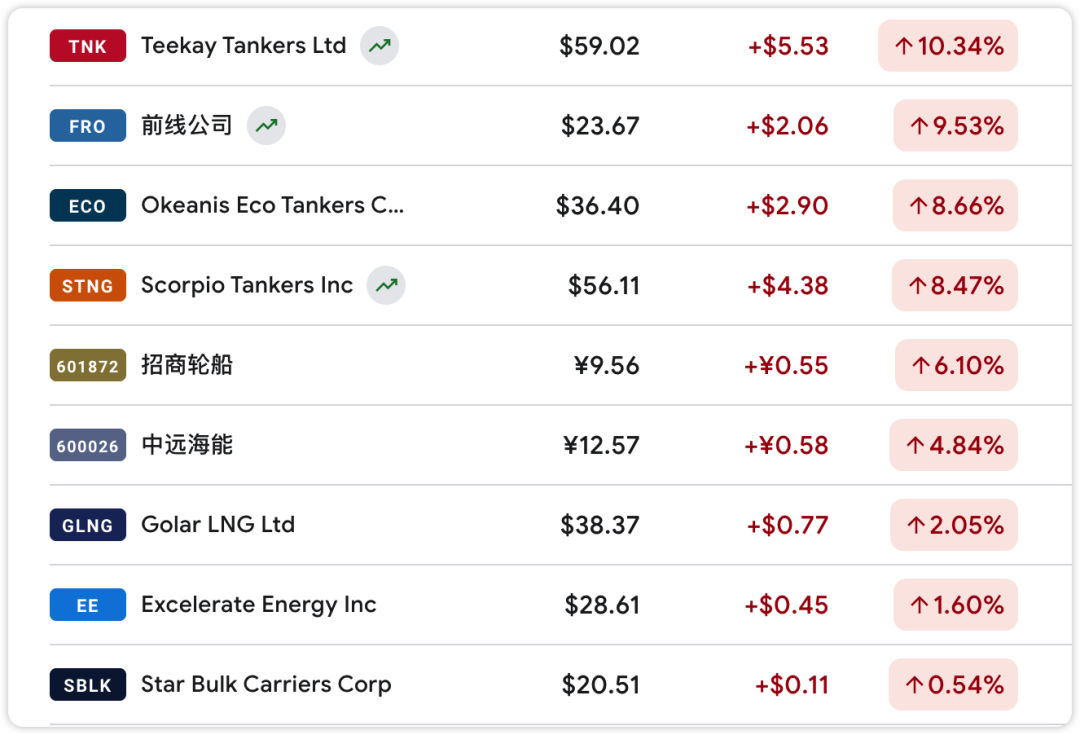The height and width of the screenshot is (735, 1080).
Task: Click the STNG ticker badge
Action: coord(88,286)
